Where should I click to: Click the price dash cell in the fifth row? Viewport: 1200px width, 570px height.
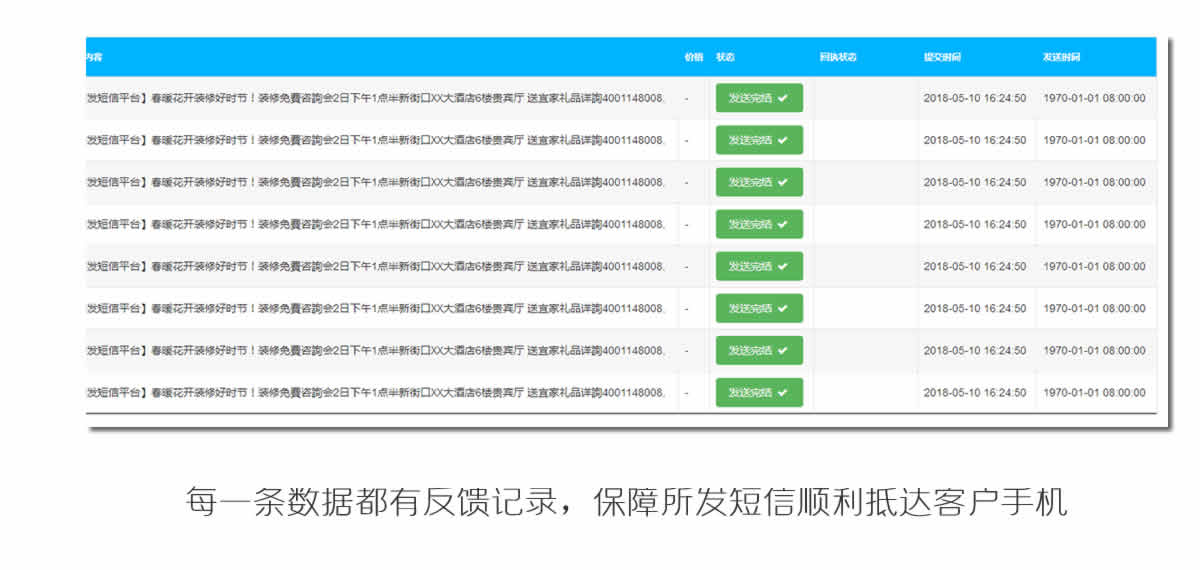687,267
